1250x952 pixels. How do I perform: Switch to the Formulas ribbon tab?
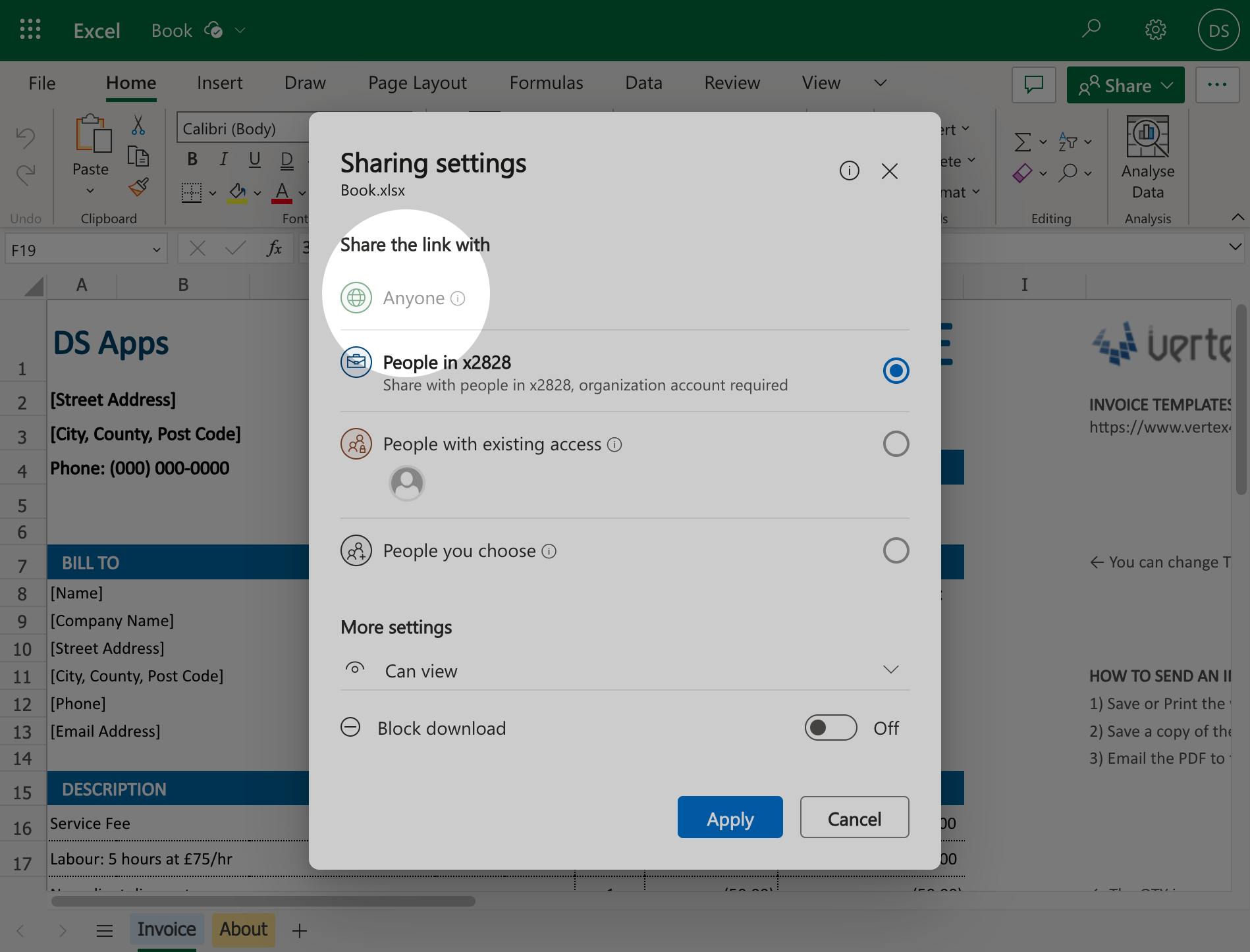pos(546,83)
